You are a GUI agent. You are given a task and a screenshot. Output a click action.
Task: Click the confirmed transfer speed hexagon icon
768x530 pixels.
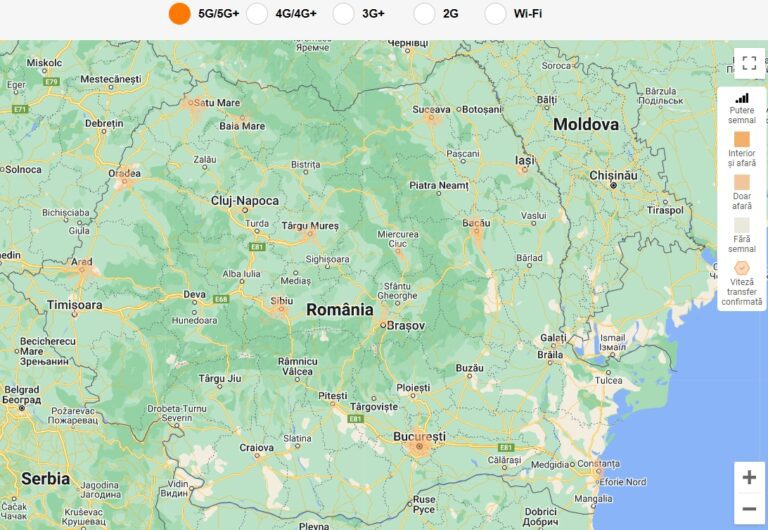click(x=742, y=268)
